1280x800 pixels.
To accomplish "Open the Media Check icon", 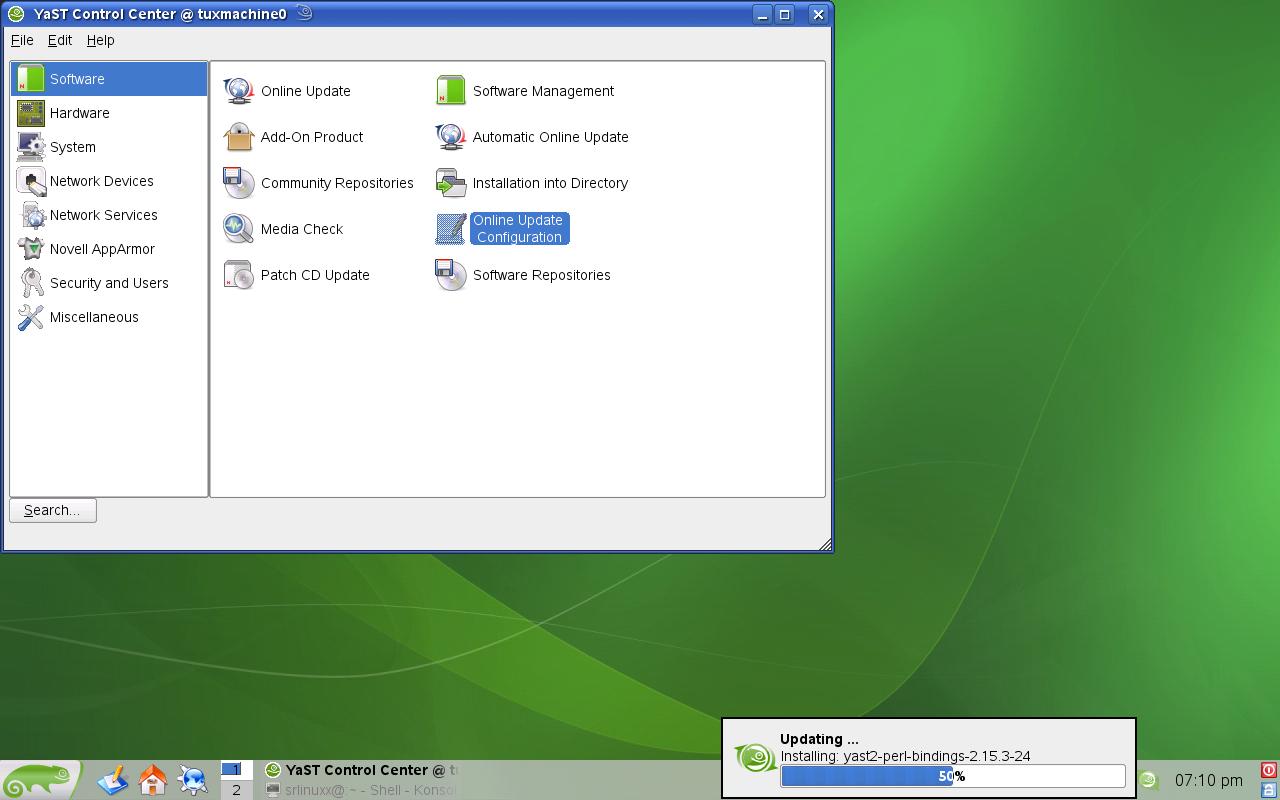I will [239, 228].
